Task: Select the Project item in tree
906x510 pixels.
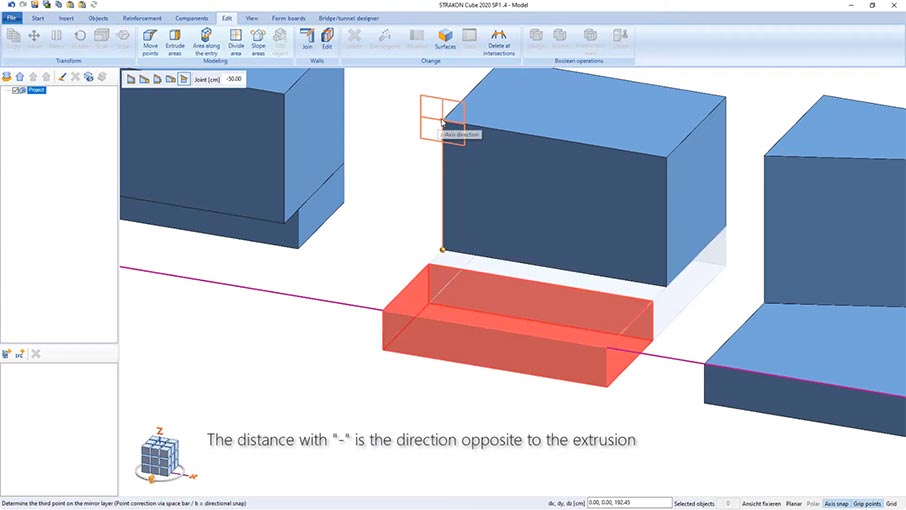Action: (x=36, y=90)
